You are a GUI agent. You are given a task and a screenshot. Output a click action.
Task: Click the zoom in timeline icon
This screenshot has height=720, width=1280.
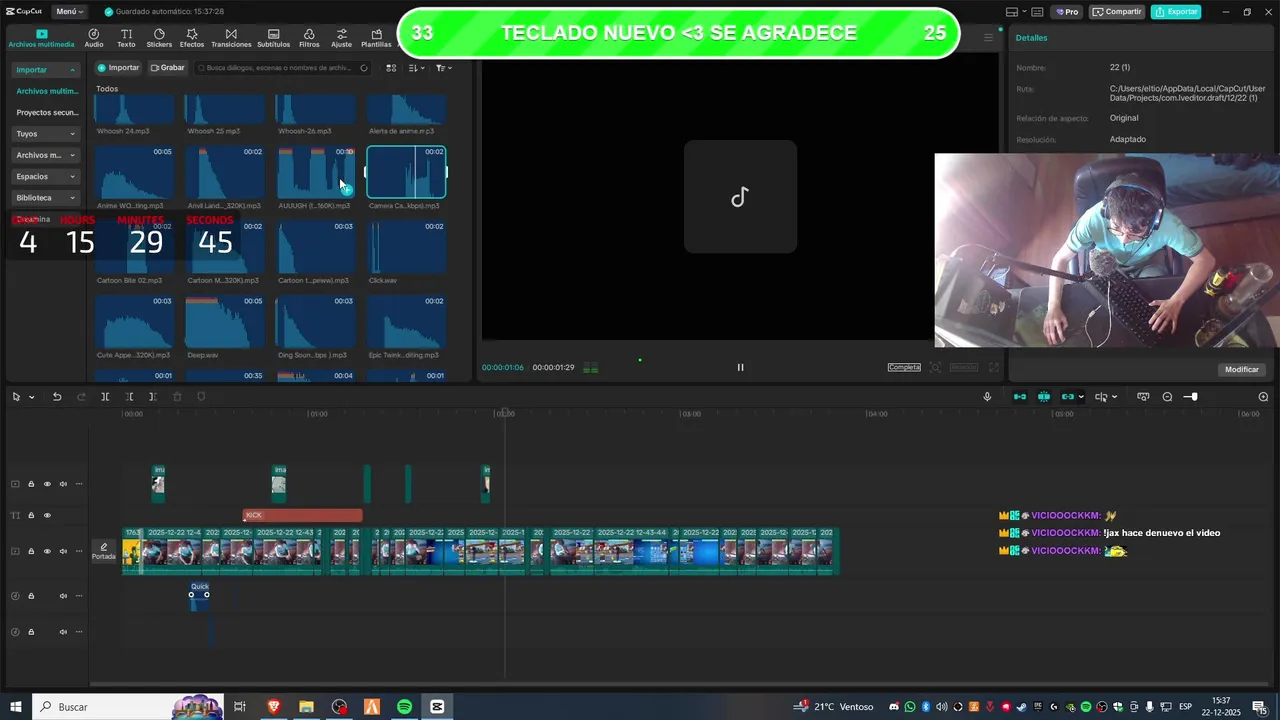1263,397
